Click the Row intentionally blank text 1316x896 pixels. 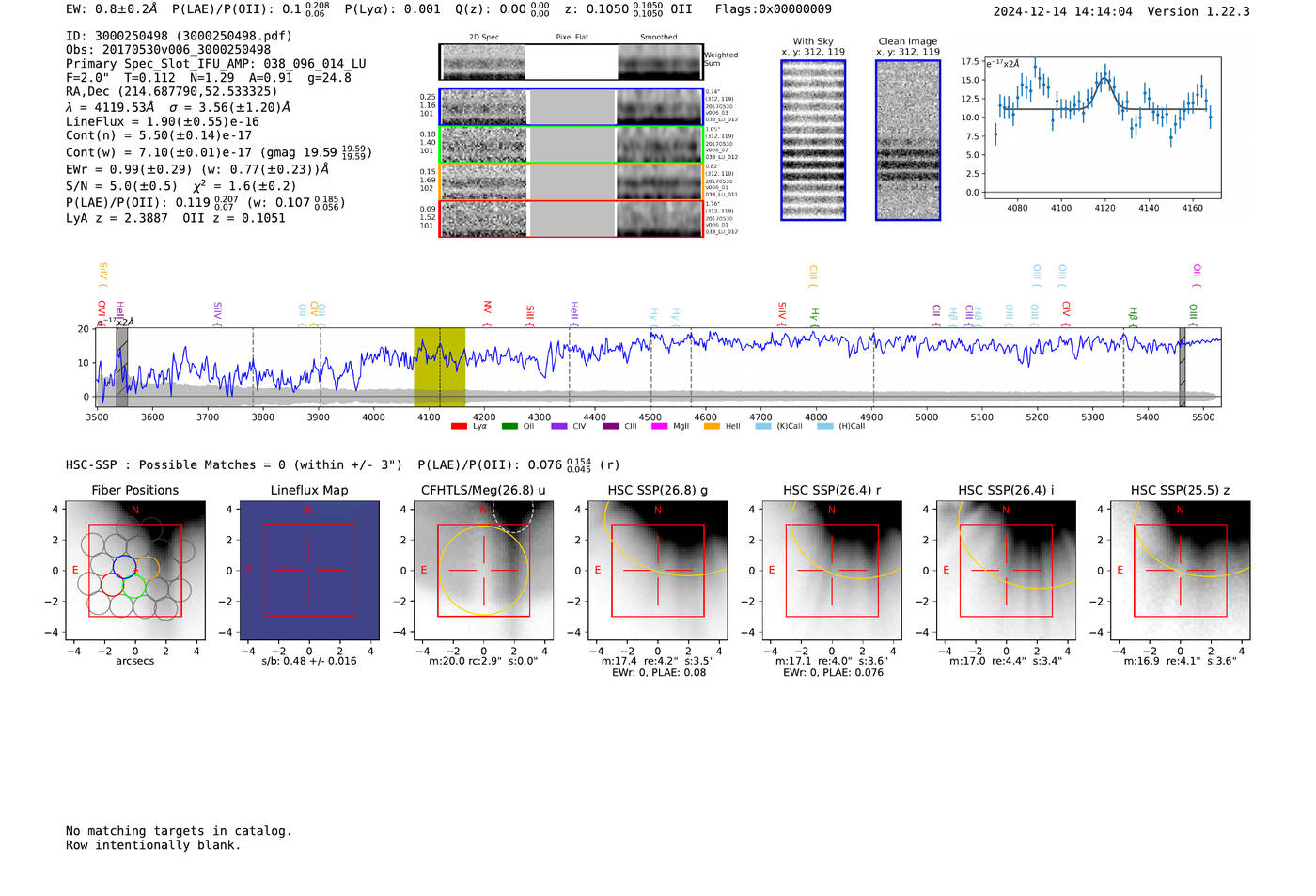click(153, 845)
